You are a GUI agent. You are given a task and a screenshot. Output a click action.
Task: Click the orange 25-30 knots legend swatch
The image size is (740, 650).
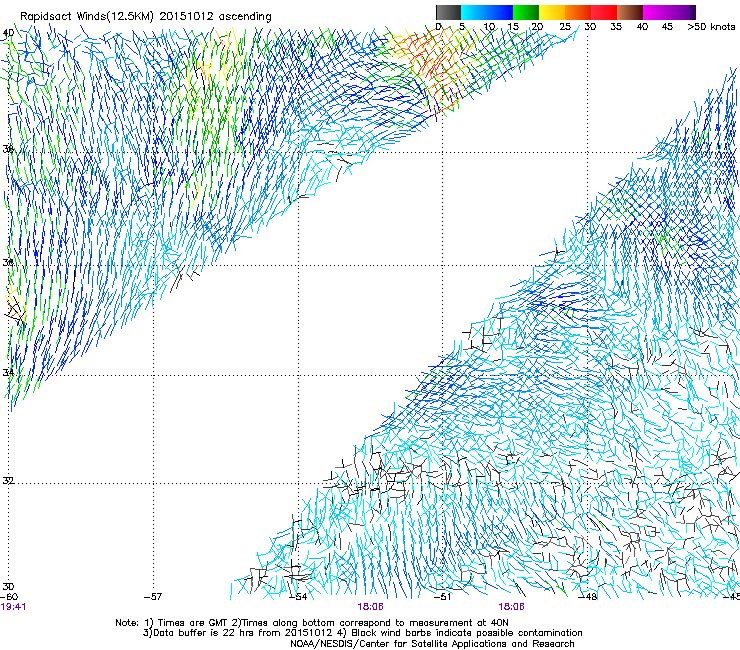(578, 12)
